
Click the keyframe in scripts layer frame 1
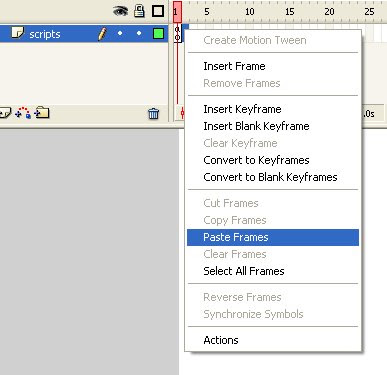[178, 33]
